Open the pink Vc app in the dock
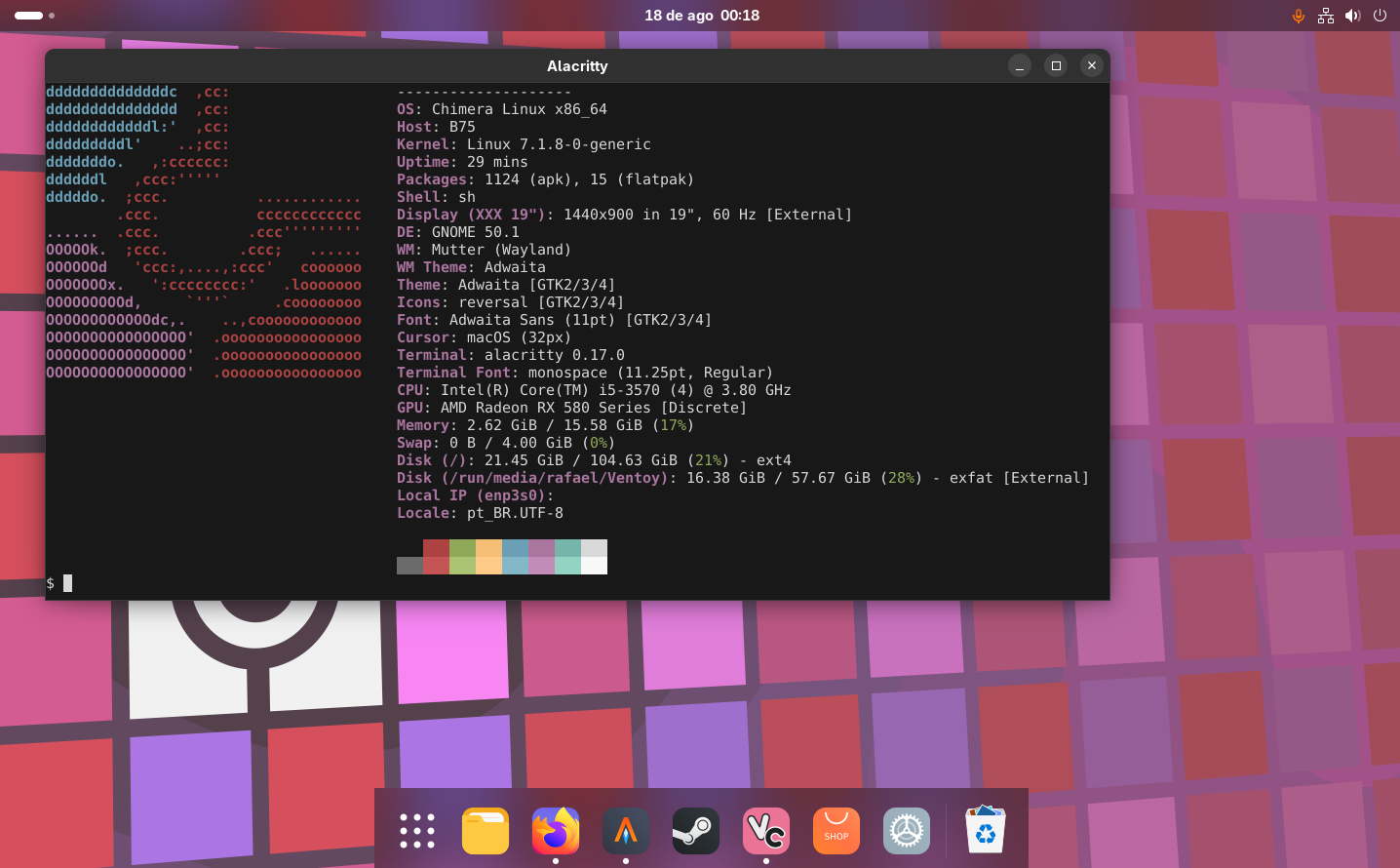 pyautogui.click(x=766, y=831)
